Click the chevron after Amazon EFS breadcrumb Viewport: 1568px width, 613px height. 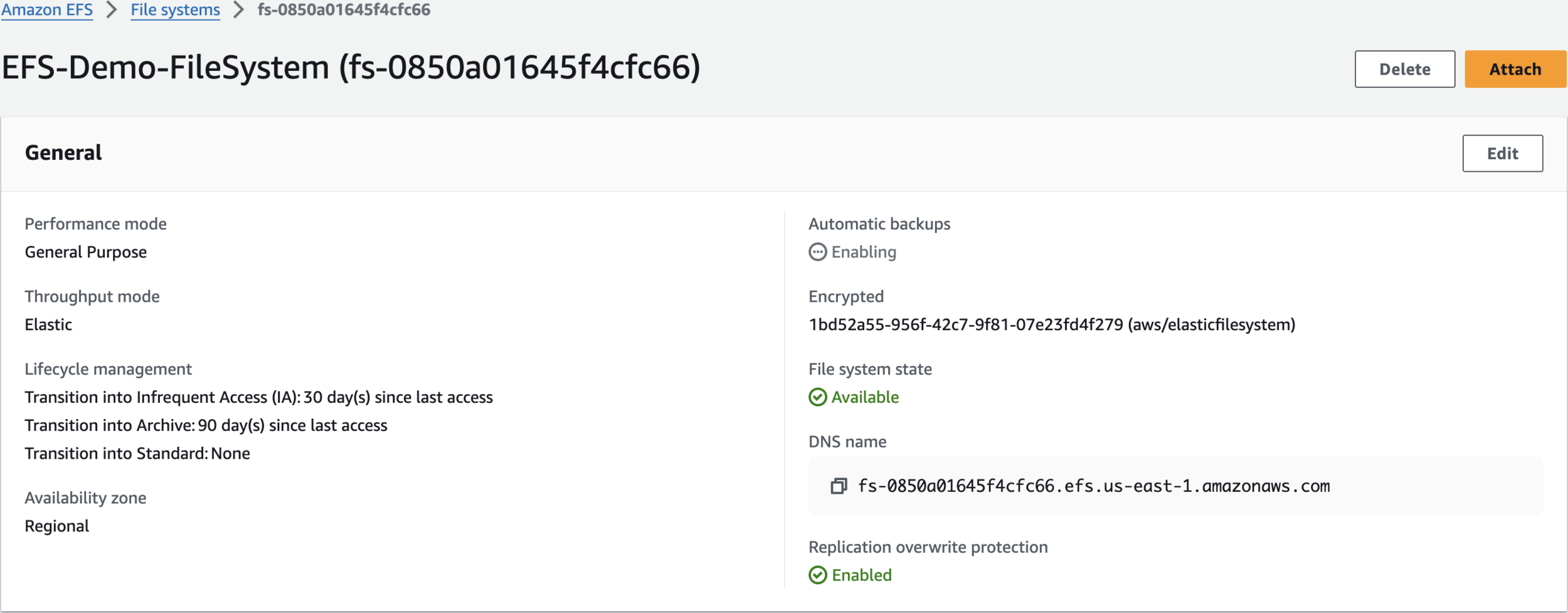112,10
